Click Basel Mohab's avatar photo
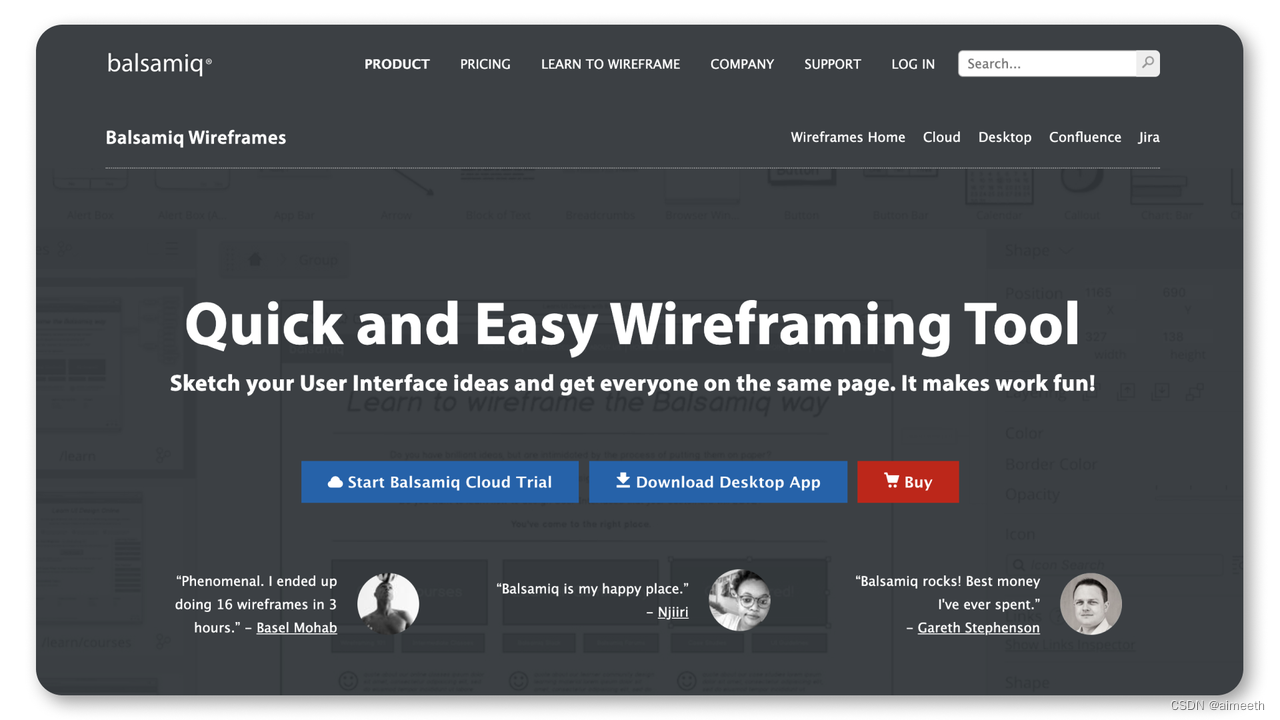1280x720 pixels. (388, 603)
